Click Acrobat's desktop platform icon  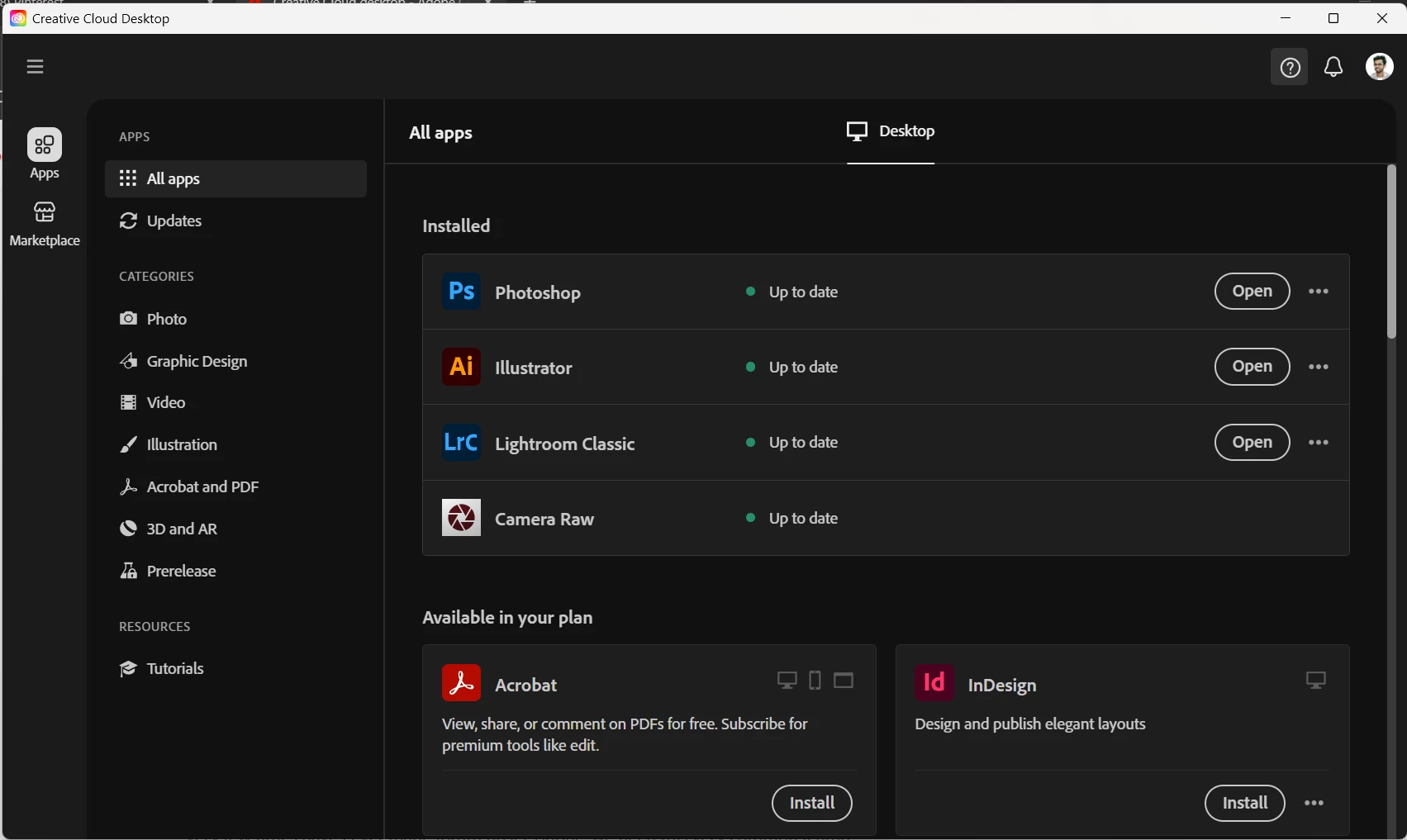click(x=787, y=681)
